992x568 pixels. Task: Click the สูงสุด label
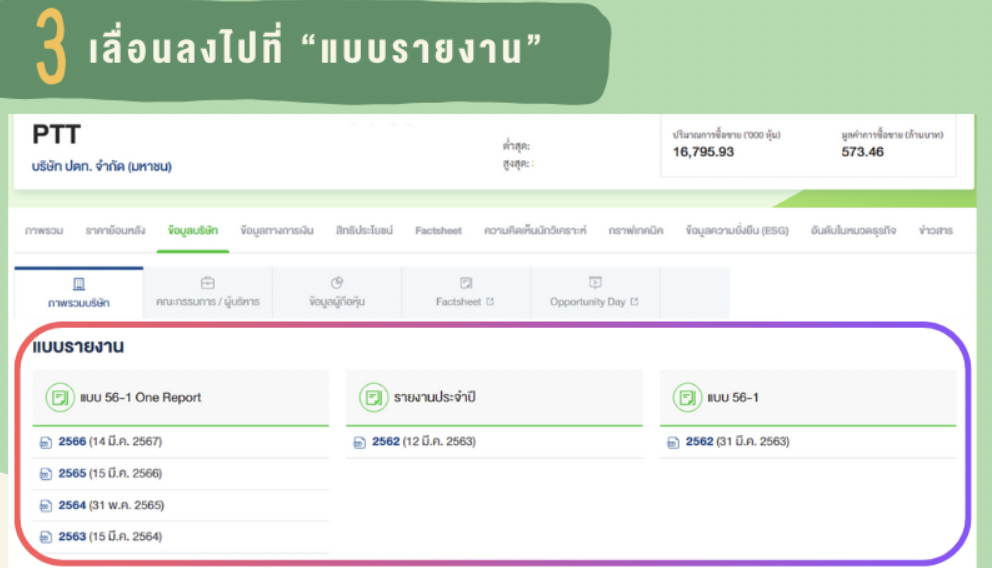518,164
